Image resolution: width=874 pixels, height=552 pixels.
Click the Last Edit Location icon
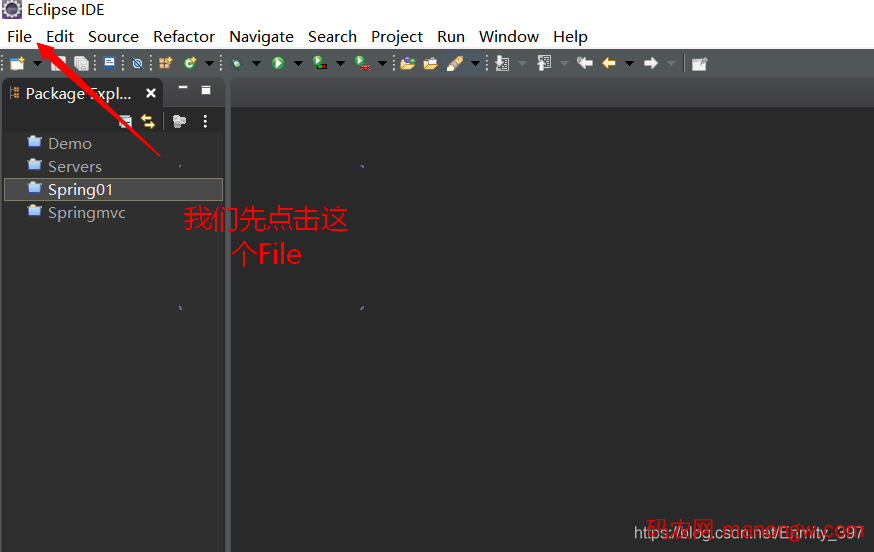[x=585, y=63]
